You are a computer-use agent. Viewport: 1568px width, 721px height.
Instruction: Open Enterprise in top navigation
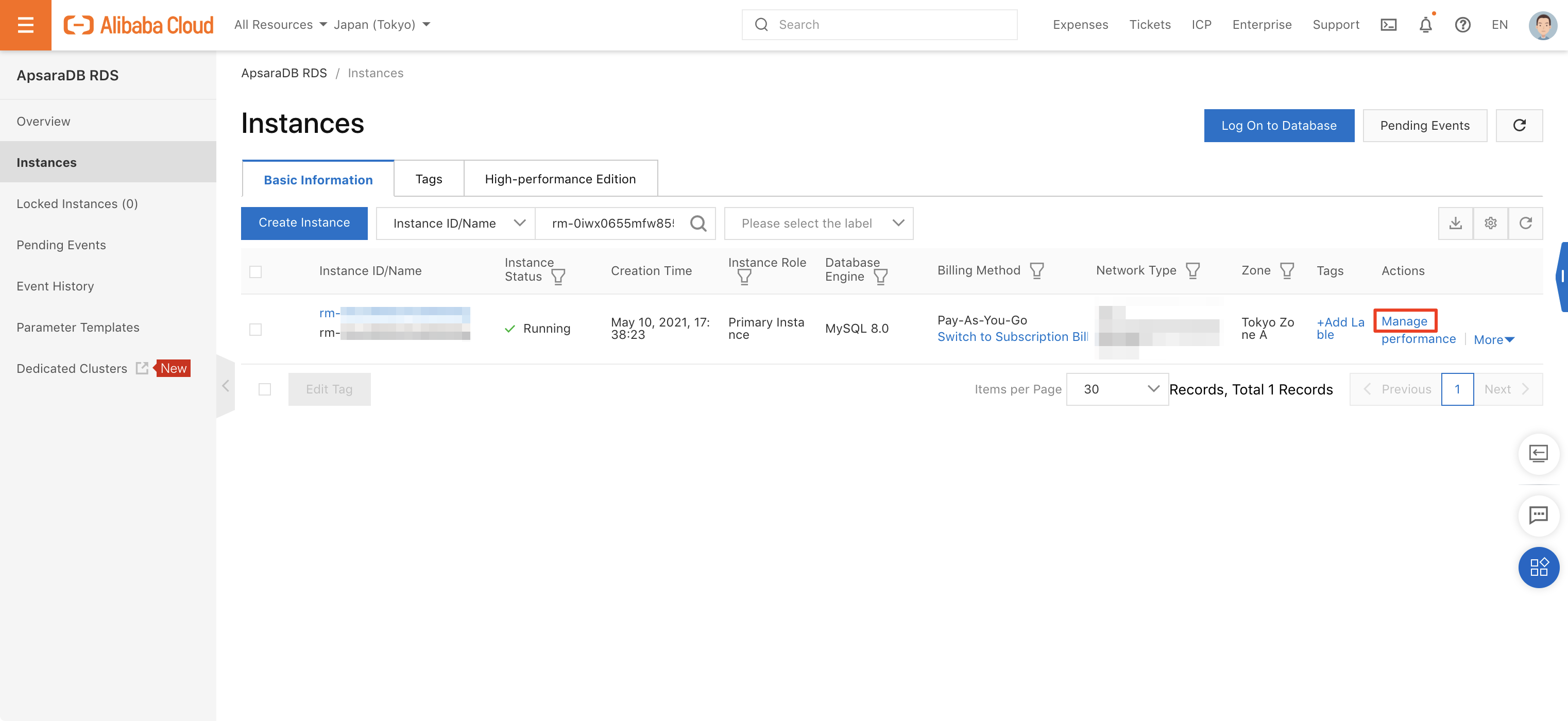(1262, 24)
